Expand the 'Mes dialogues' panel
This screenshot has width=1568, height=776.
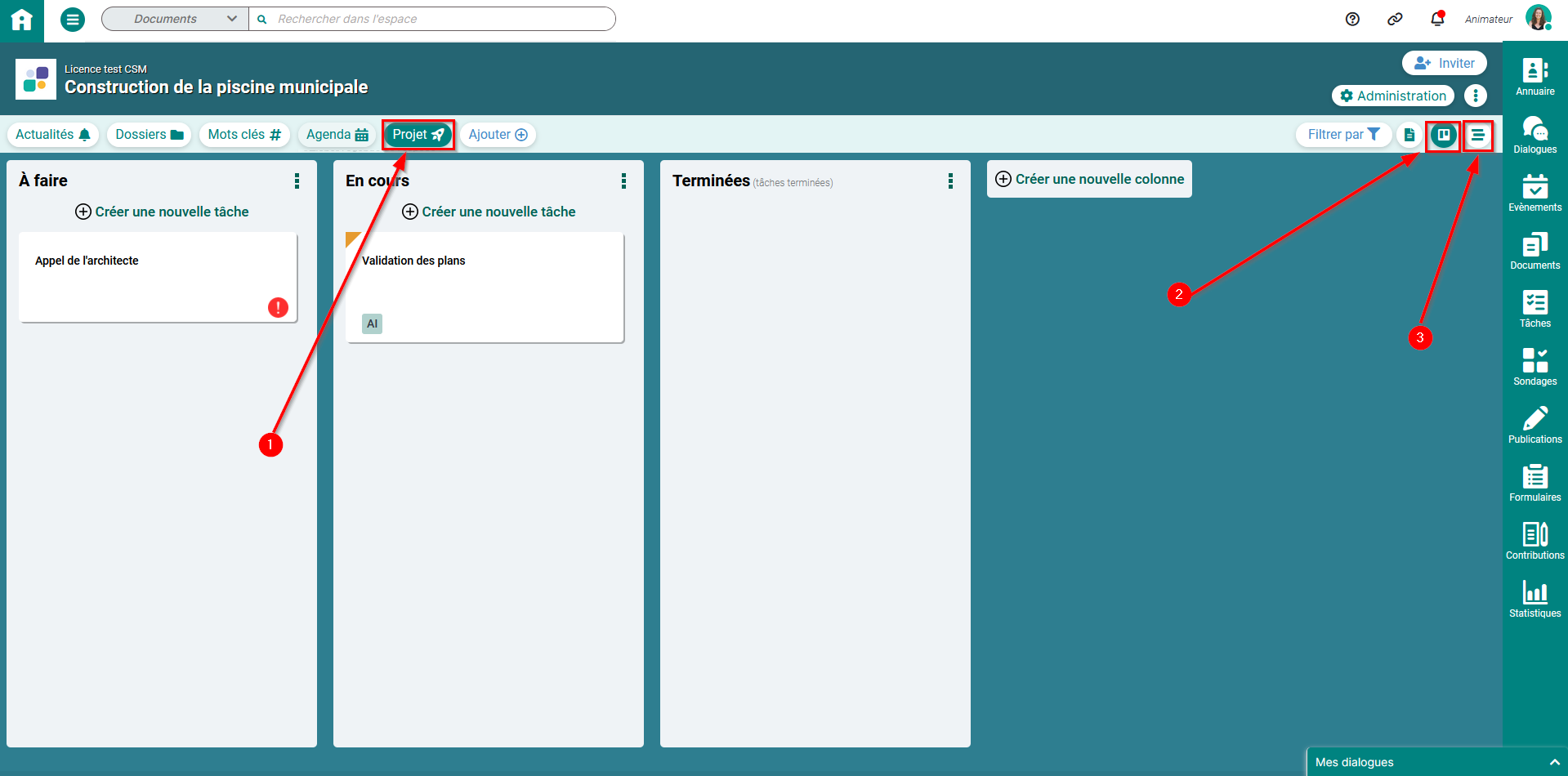coord(1437,762)
